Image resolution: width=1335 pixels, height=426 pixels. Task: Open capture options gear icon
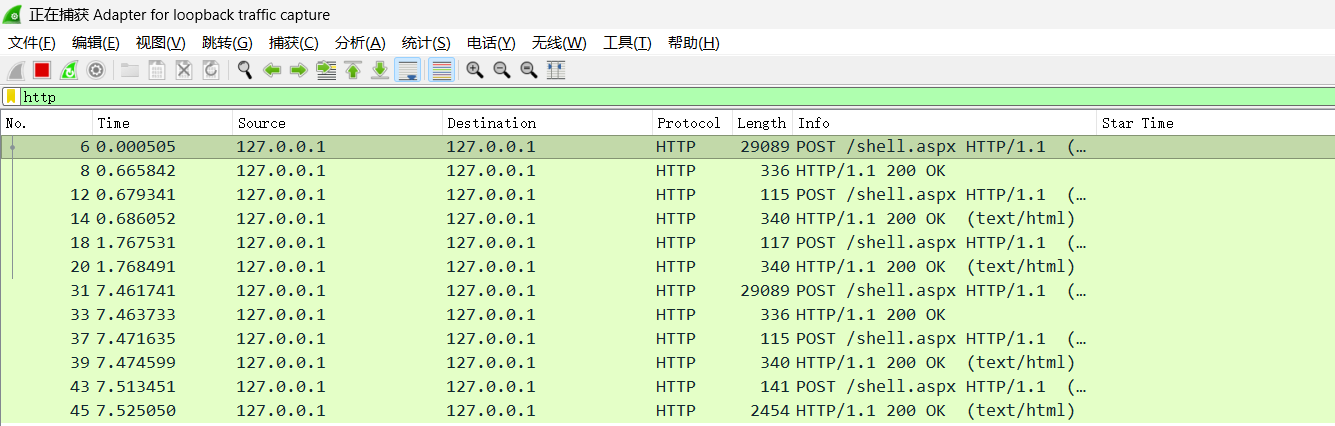point(96,70)
